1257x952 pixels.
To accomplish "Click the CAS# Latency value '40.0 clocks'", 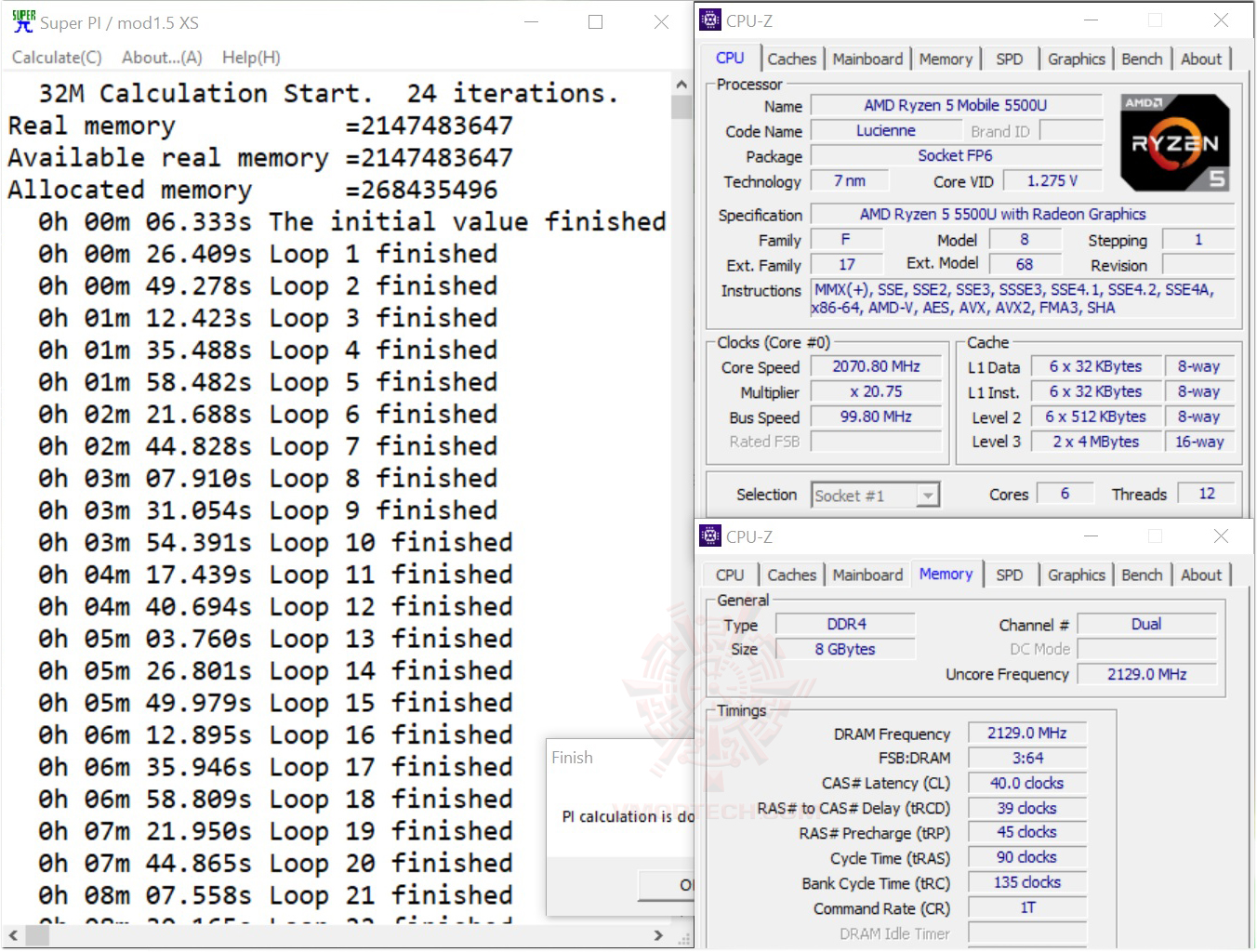I will click(1027, 783).
